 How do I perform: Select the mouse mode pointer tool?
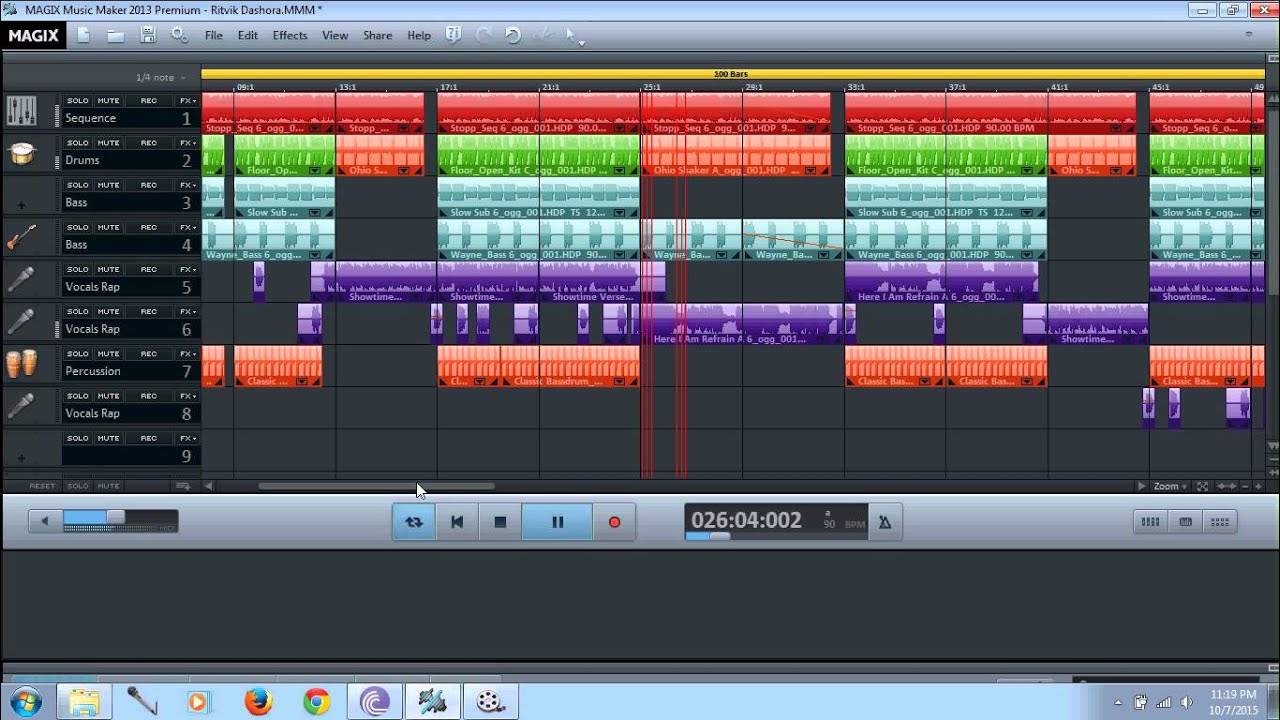click(x=573, y=35)
